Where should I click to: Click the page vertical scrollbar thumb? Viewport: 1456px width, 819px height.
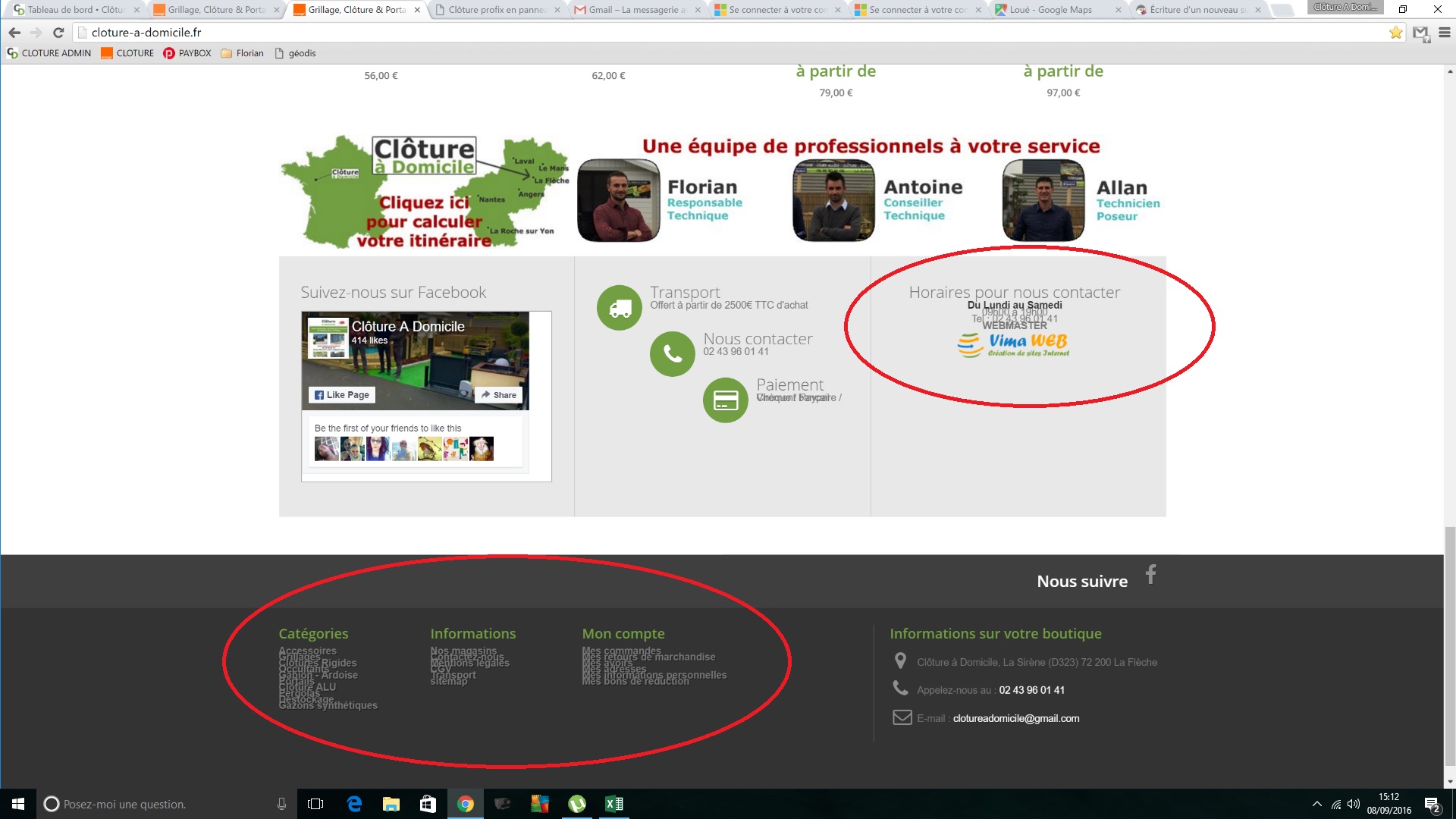pos(1450,645)
